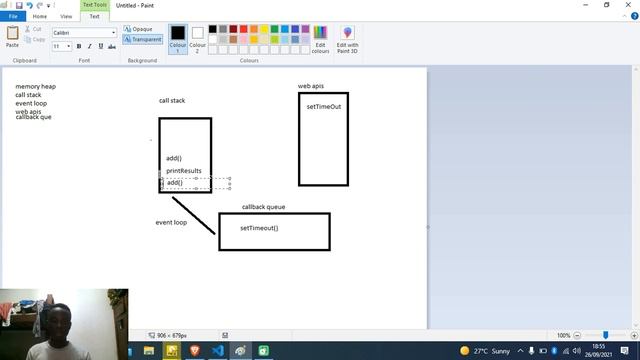This screenshot has height=360, width=640.
Task: Choose the purple colour swatch
Action: [305, 29]
